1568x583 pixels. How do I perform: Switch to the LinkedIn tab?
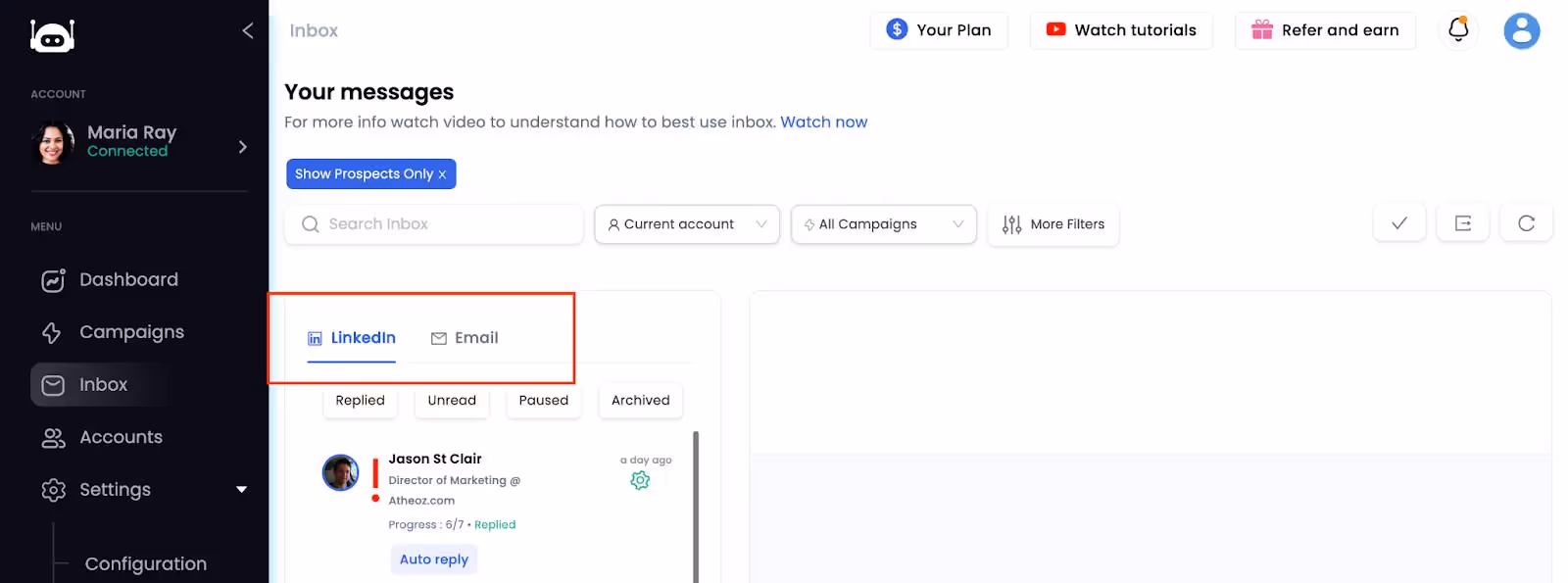(352, 338)
